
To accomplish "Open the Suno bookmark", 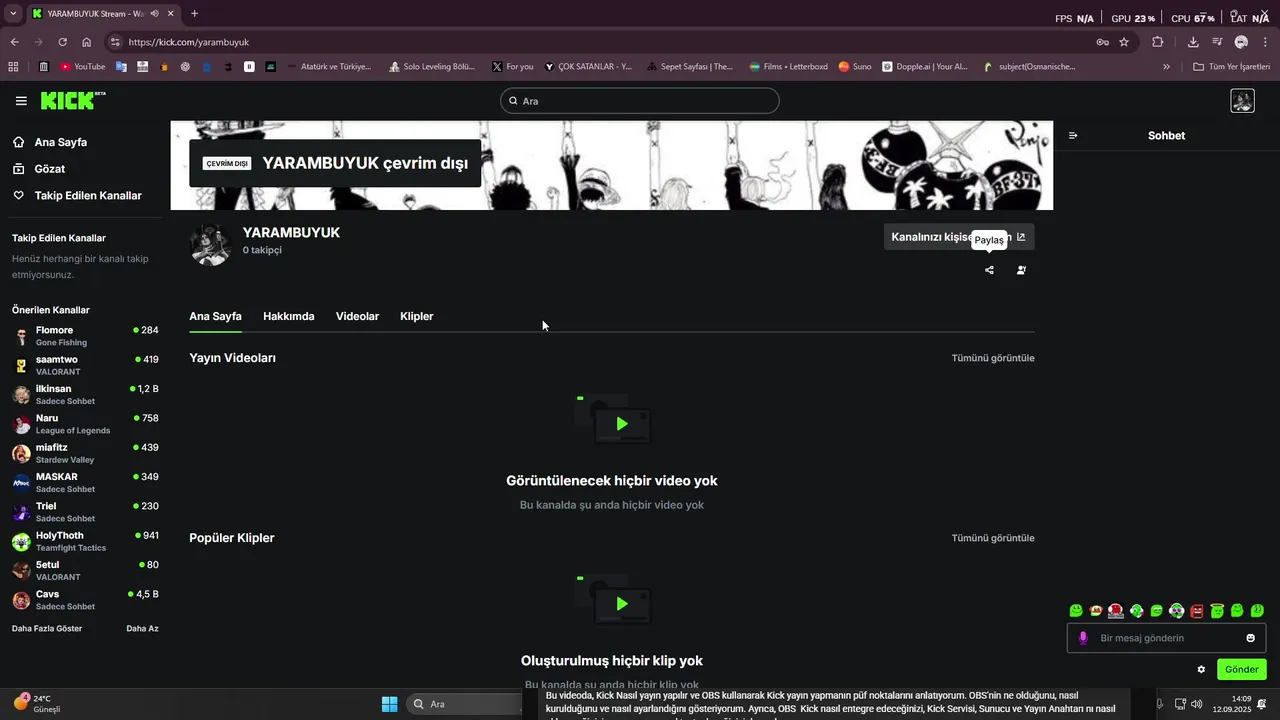I will coord(855,67).
